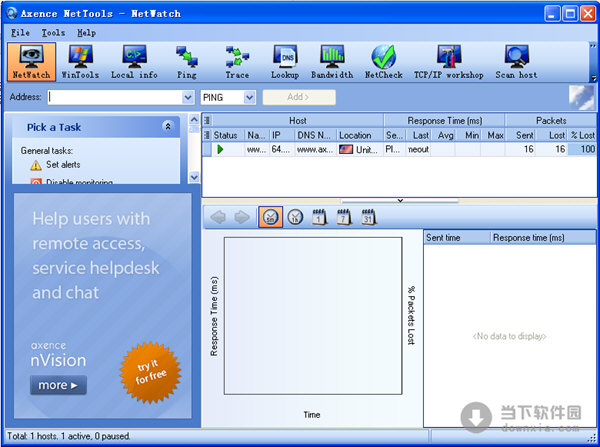Open the Tools menu
The image size is (600, 447).
(x=53, y=33)
